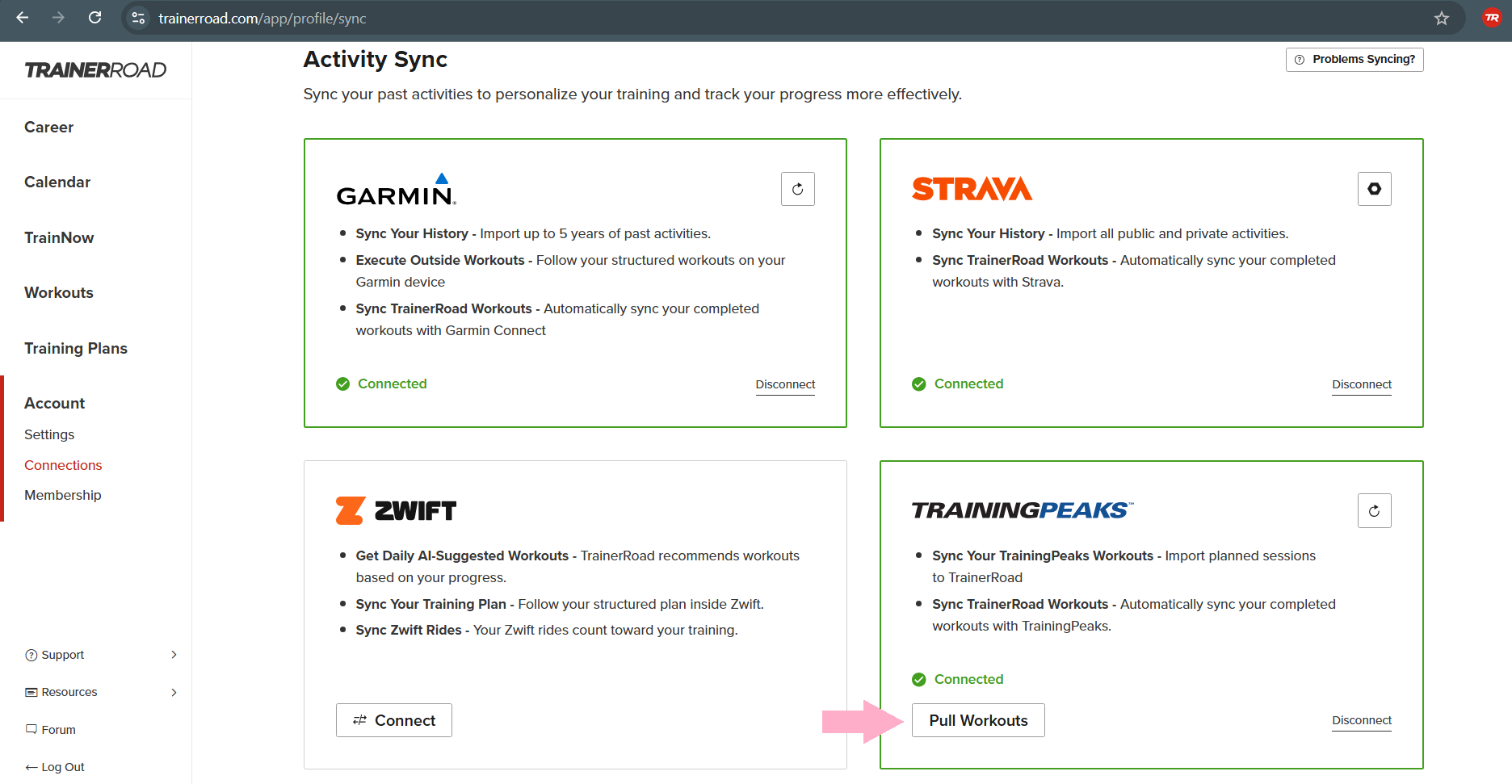This screenshot has width=1512, height=784.
Task: Click TrainingPeaks' Connected status text
Action: click(968, 680)
